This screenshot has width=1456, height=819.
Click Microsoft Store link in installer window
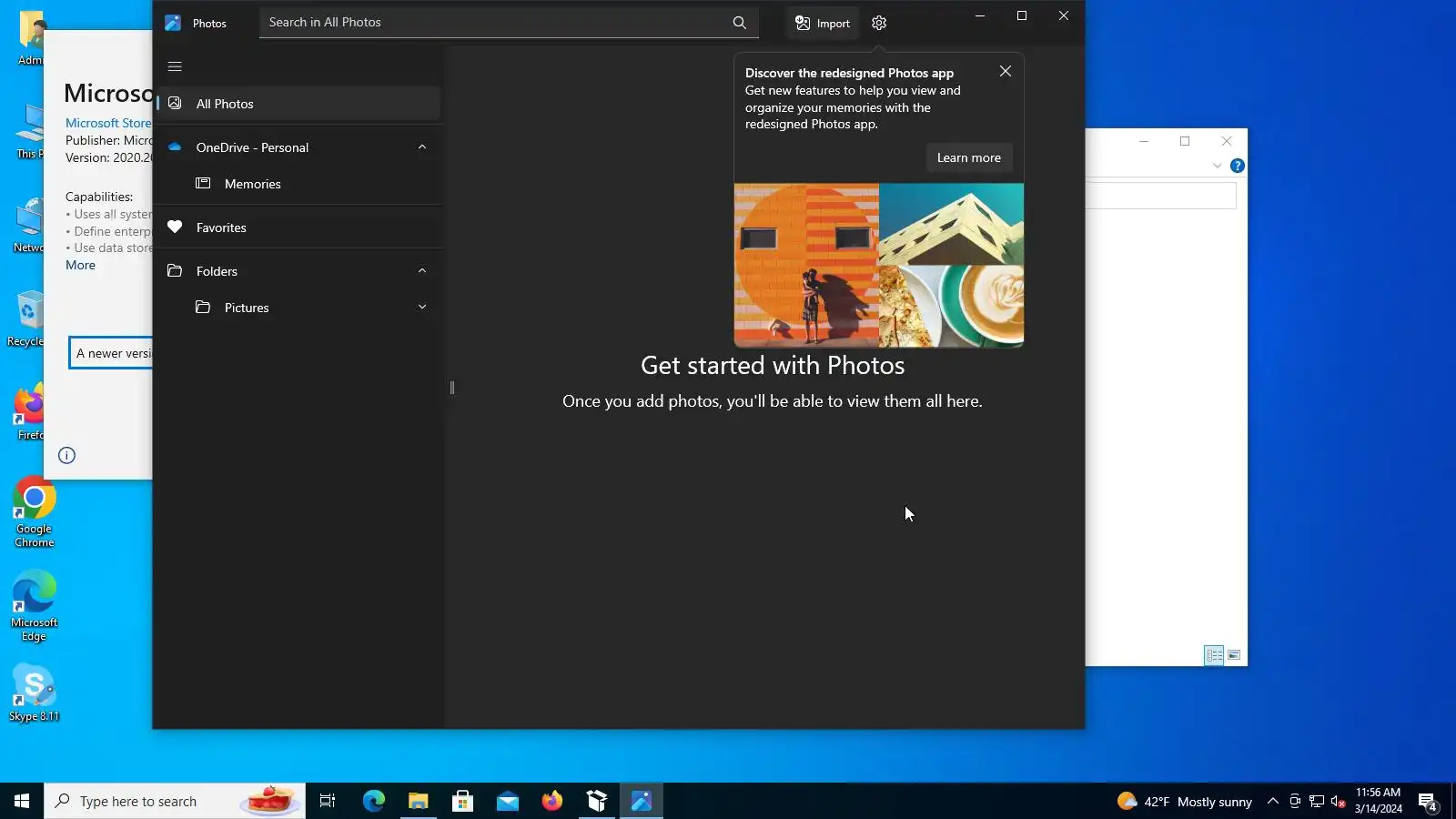click(x=108, y=123)
